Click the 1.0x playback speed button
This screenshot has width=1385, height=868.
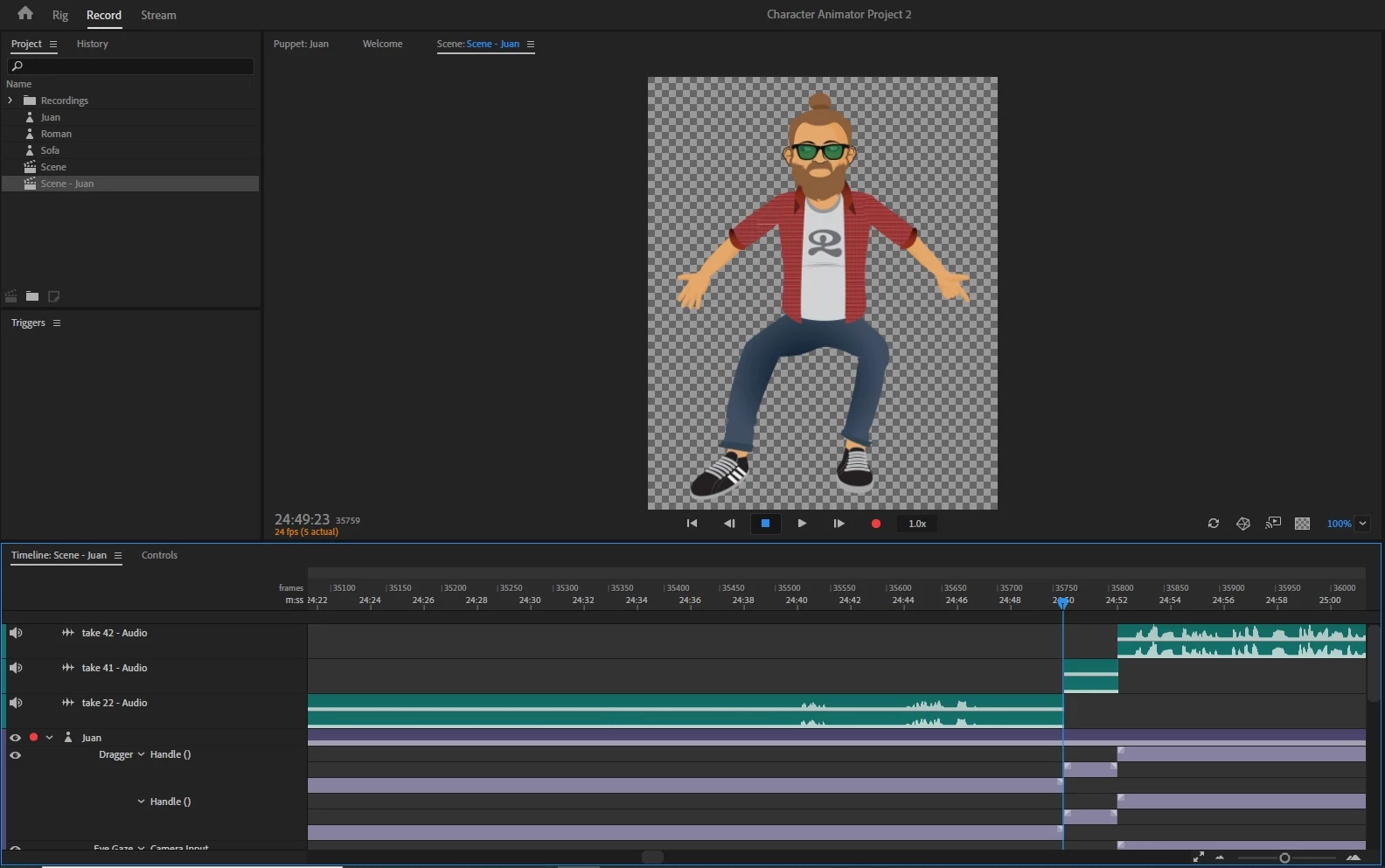pyautogui.click(x=917, y=524)
